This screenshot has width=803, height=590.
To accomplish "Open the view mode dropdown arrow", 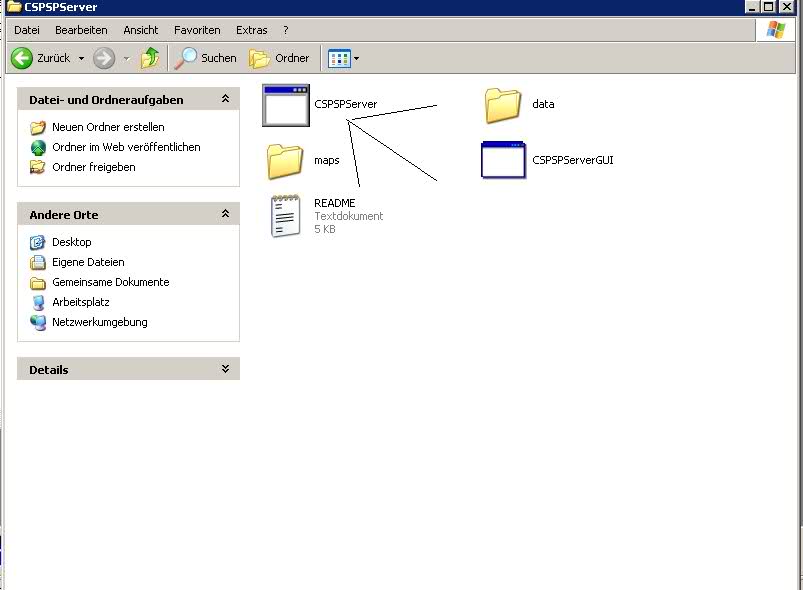I will click(356, 58).
